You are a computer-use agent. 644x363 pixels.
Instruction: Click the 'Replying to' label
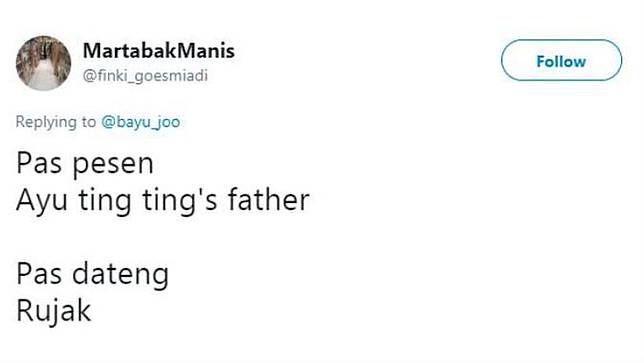pos(56,122)
